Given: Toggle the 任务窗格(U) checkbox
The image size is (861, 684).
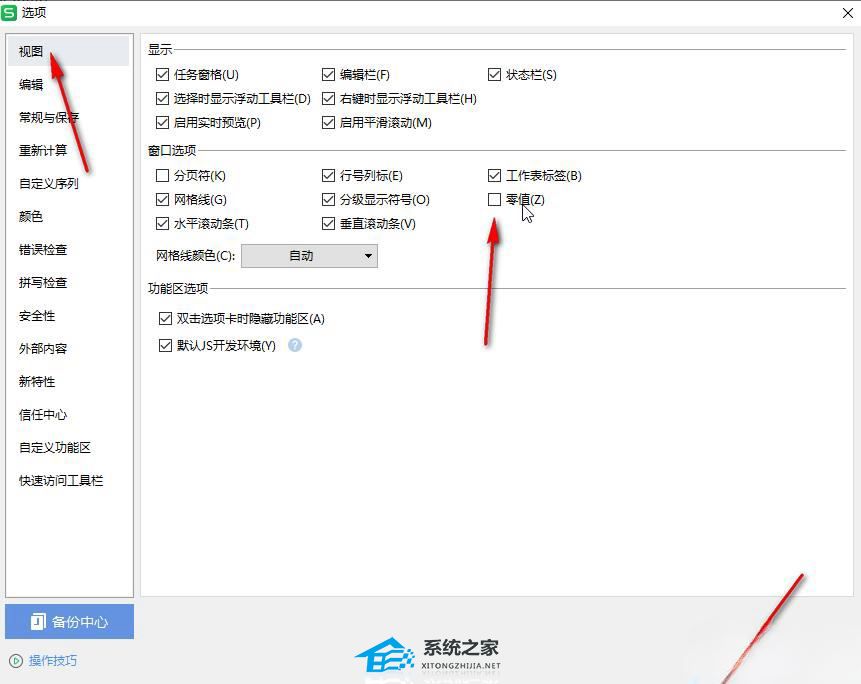Looking at the screenshot, I should (162, 75).
